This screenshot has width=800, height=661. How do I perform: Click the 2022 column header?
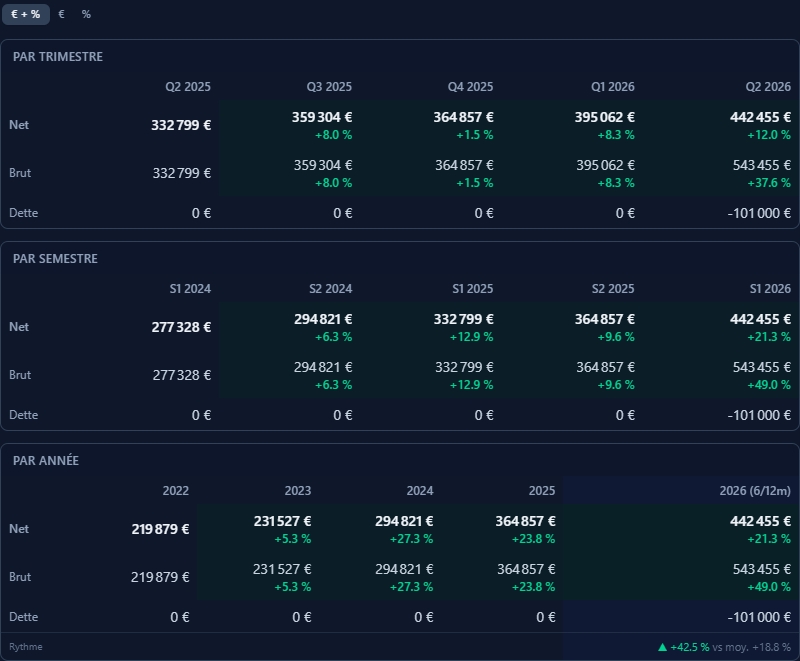coord(176,491)
